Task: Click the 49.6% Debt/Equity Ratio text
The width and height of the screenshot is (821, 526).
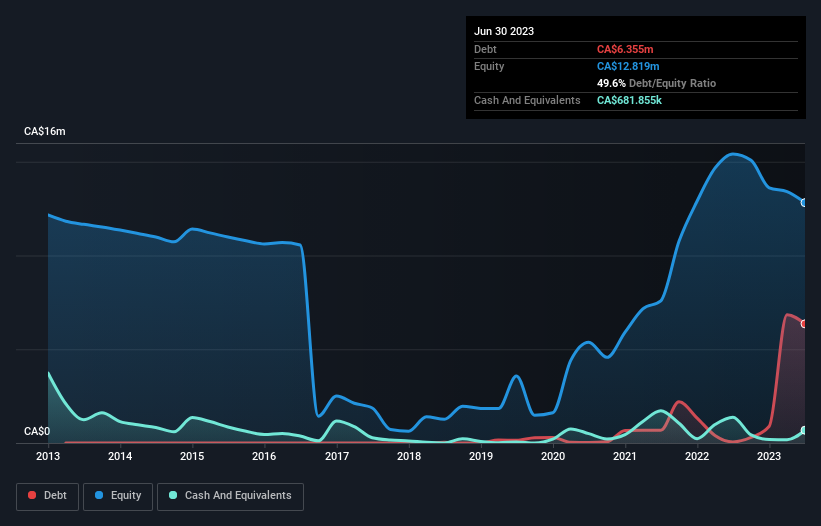Action: pos(656,83)
